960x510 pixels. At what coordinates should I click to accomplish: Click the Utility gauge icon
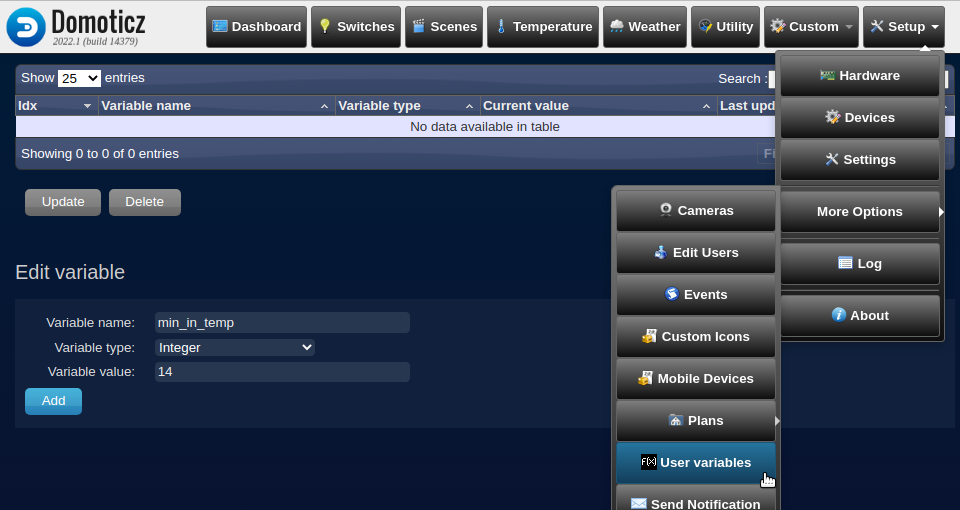(x=705, y=26)
